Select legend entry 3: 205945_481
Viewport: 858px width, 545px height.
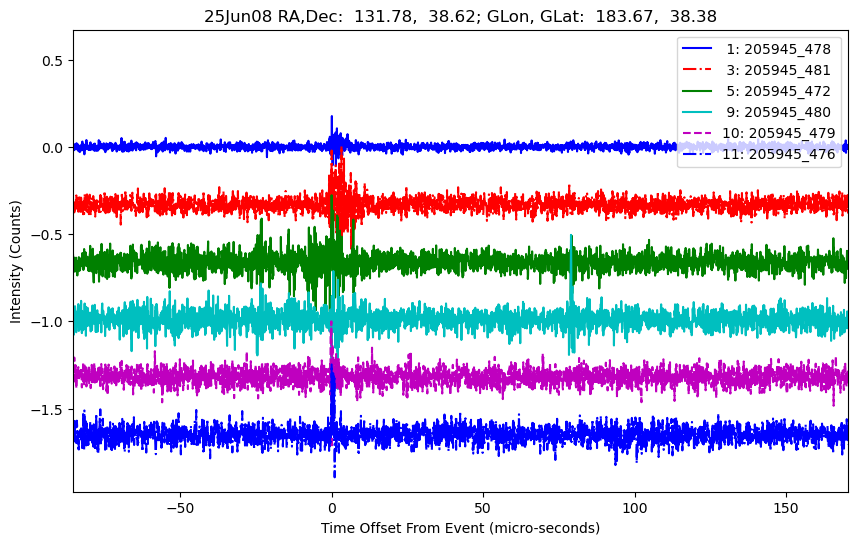pyautogui.click(x=778, y=70)
